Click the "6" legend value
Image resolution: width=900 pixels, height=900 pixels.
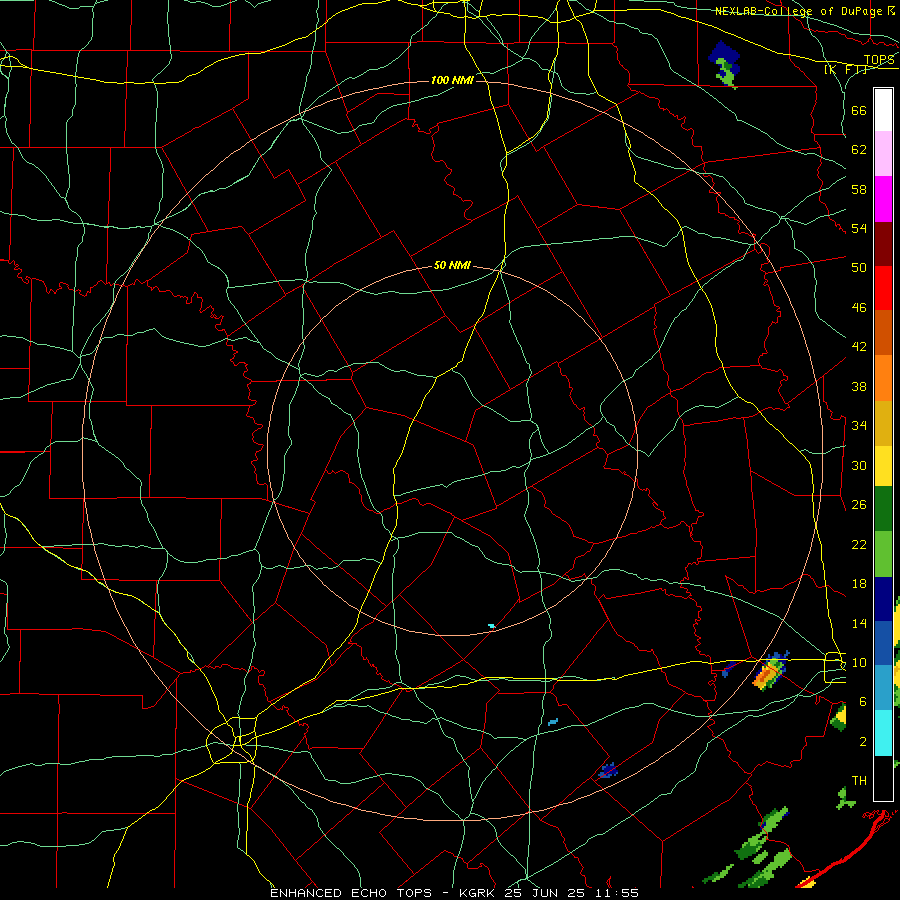[x=863, y=702]
